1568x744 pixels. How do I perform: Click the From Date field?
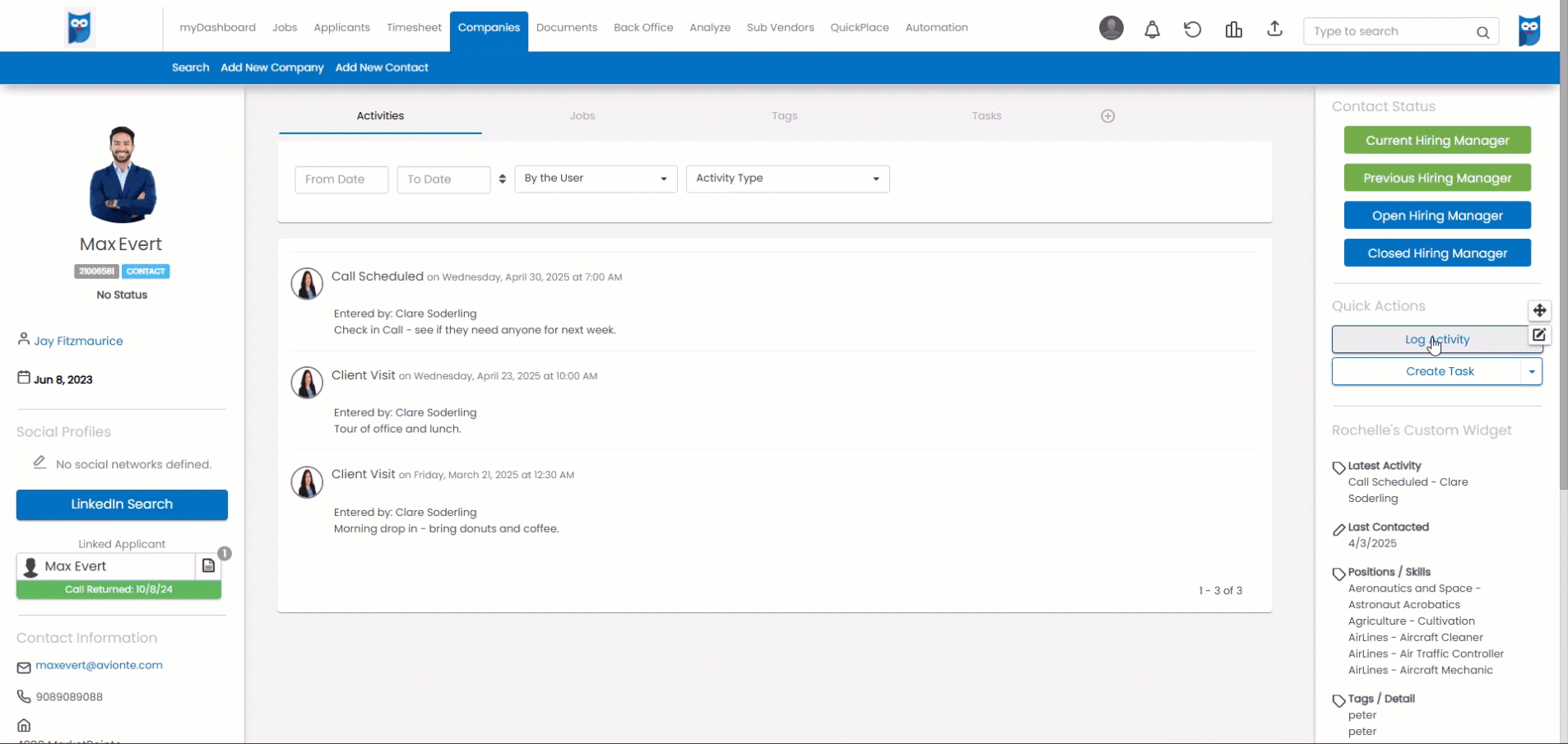341,179
